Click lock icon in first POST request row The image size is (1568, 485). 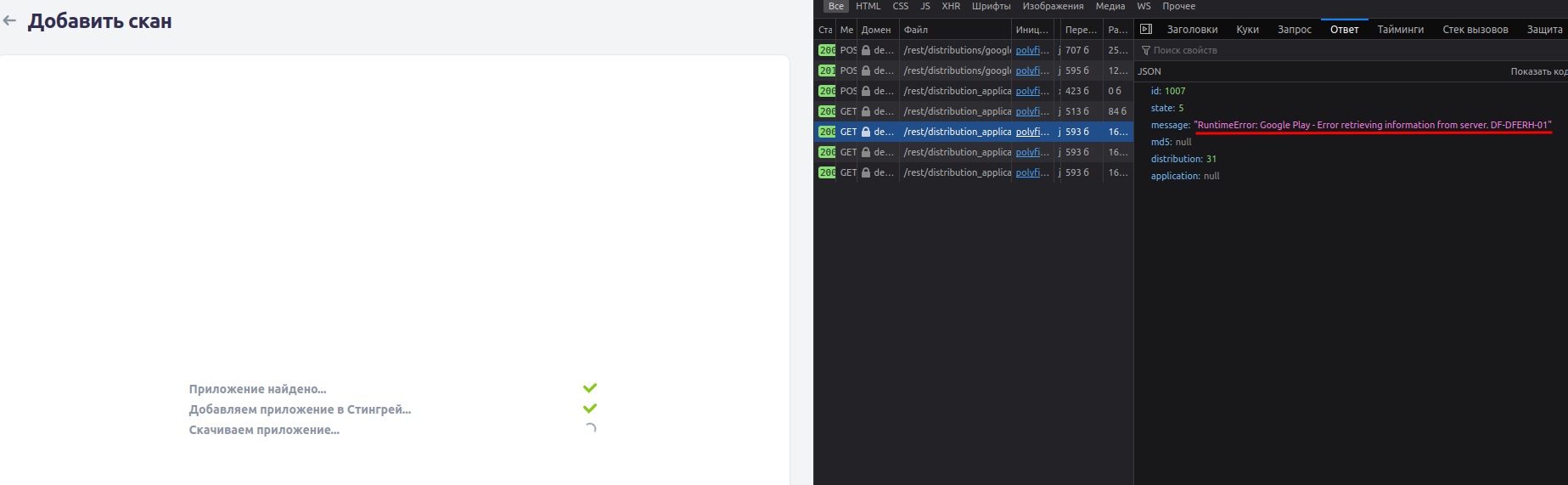click(x=866, y=50)
